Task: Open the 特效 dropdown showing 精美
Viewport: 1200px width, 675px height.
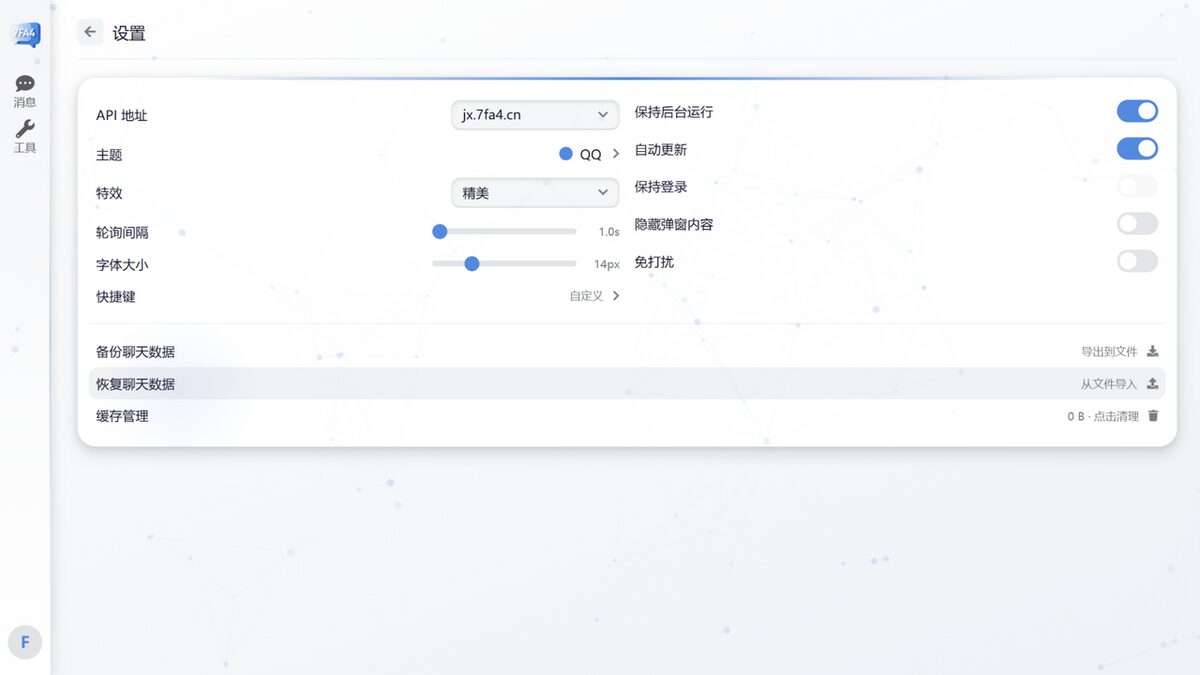Action: click(535, 192)
